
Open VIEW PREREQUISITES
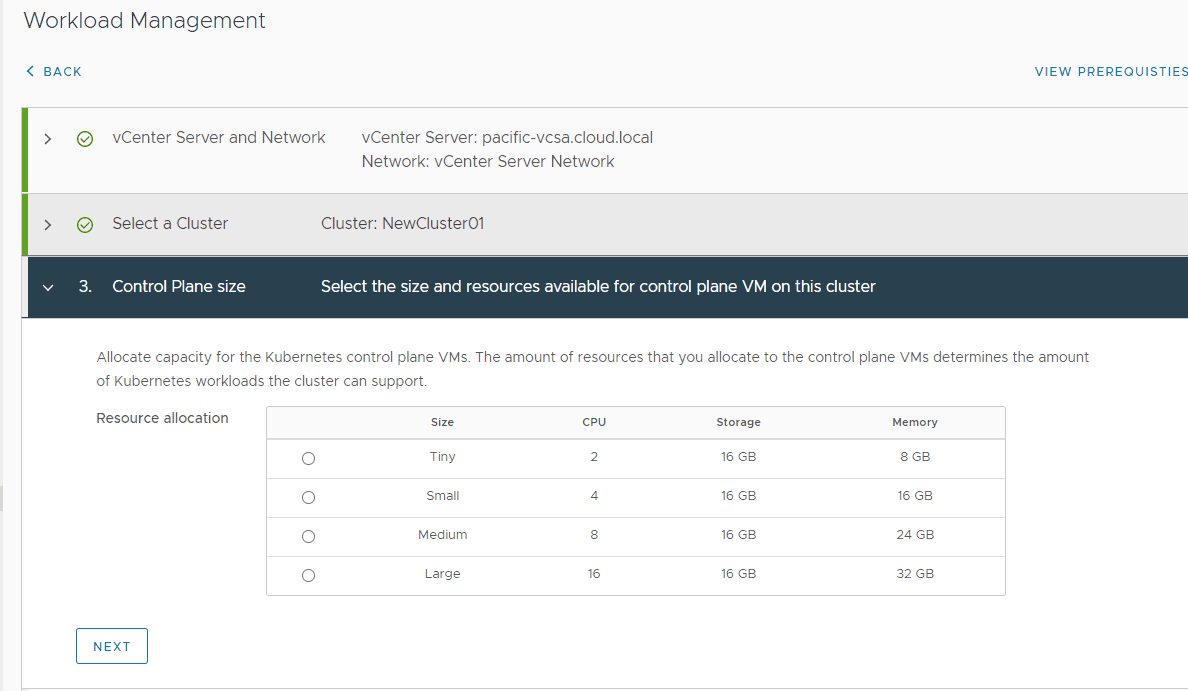[x=1110, y=71]
